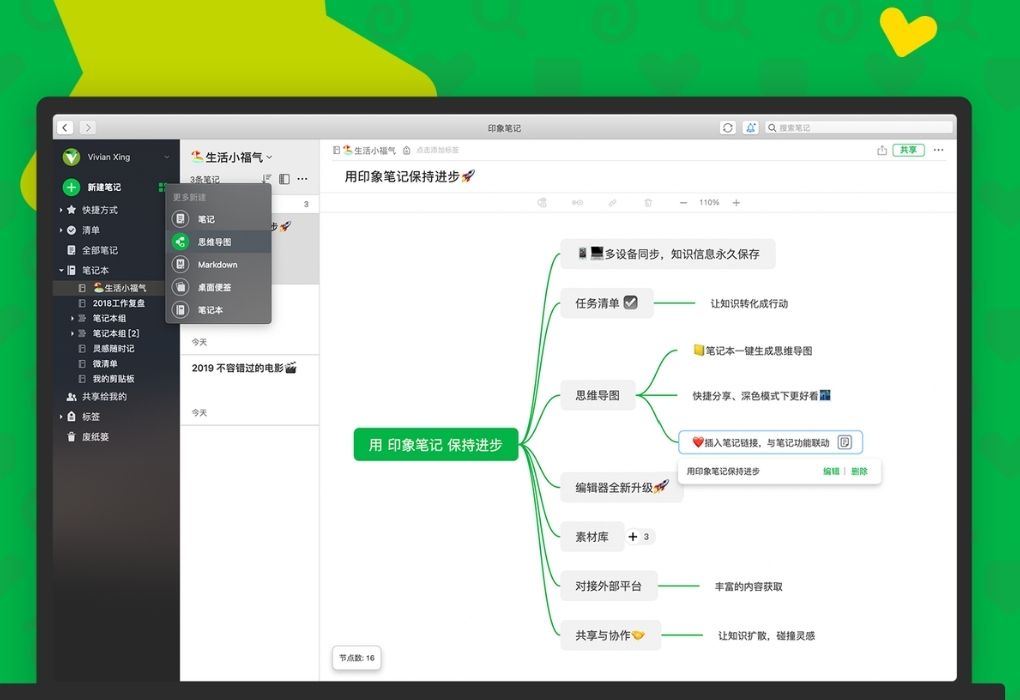The height and width of the screenshot is (700, 1020).
Task: Select the 对接外部平台 mind map node
Action: (x=609, y=586)
